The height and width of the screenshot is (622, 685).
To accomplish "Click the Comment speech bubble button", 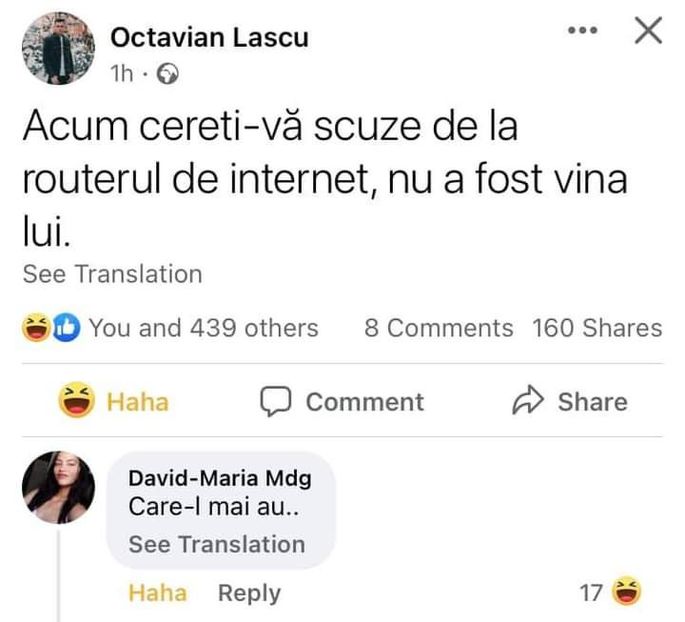I will (342, 402).
